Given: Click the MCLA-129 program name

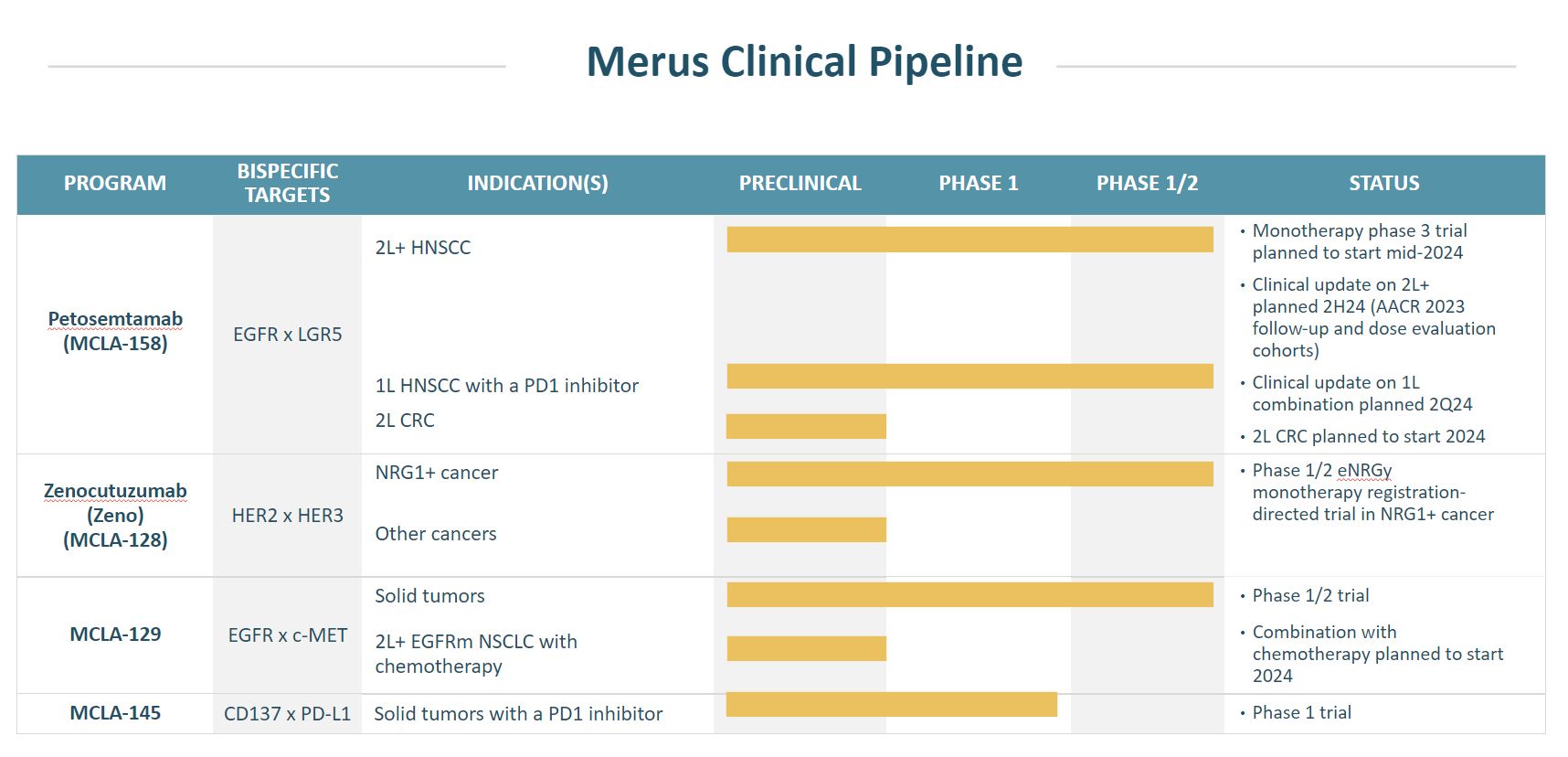Looking at the screenshot, I should tap(115, 634).
